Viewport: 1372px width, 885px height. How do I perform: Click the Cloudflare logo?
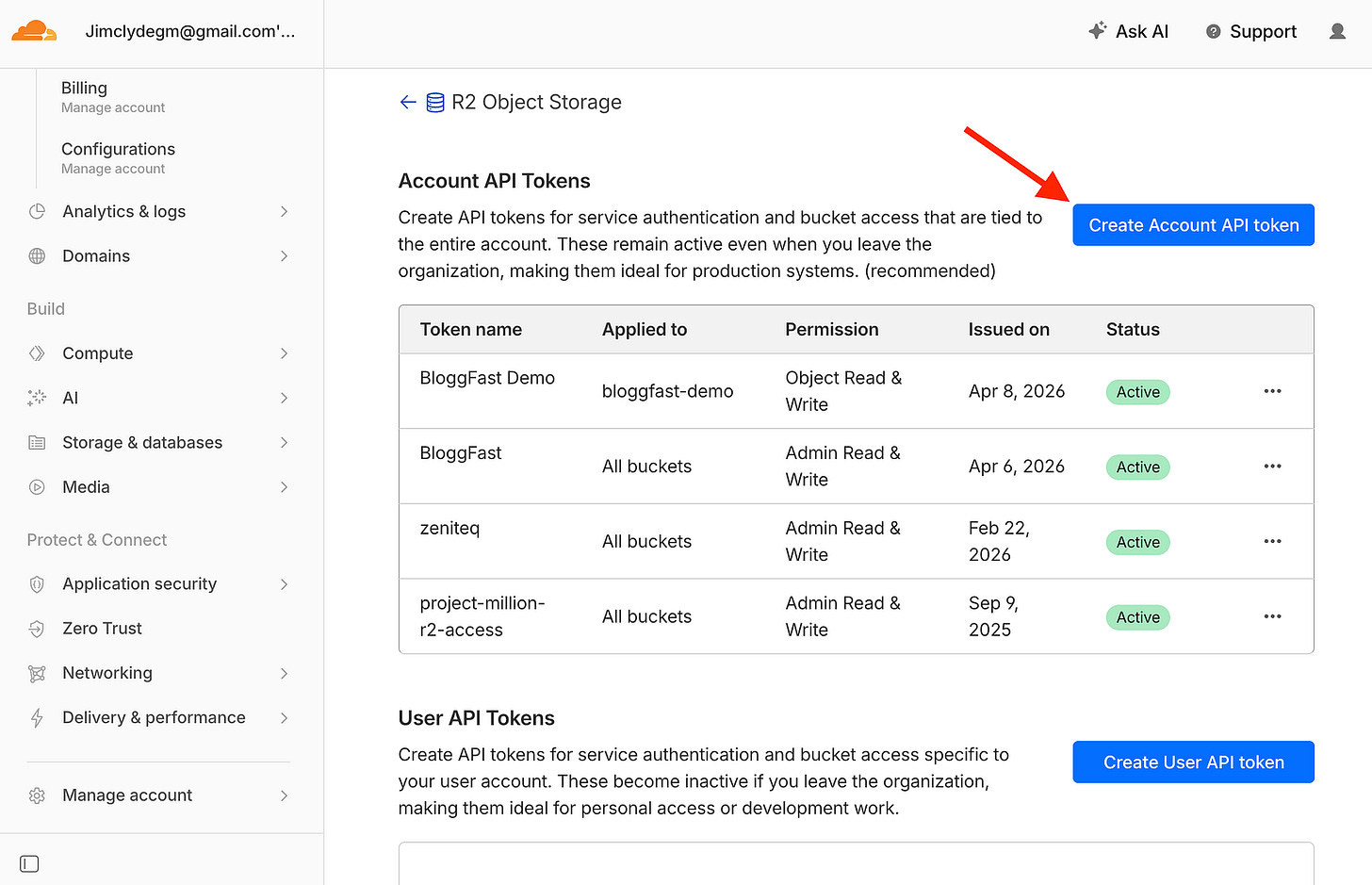[x=34, y=30]
